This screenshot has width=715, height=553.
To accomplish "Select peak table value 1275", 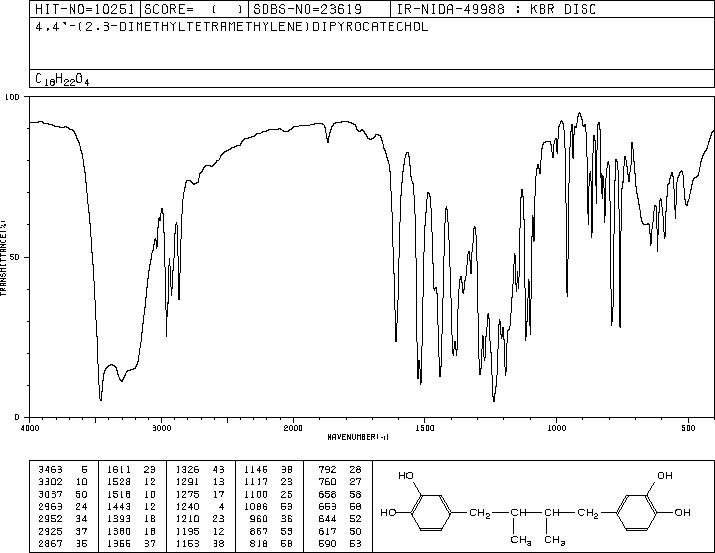I will pos(187,494).
